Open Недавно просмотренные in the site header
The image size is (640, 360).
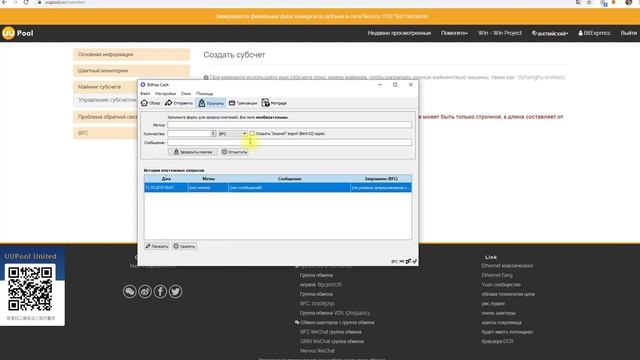pyautogui.click(x=399, y=33)
